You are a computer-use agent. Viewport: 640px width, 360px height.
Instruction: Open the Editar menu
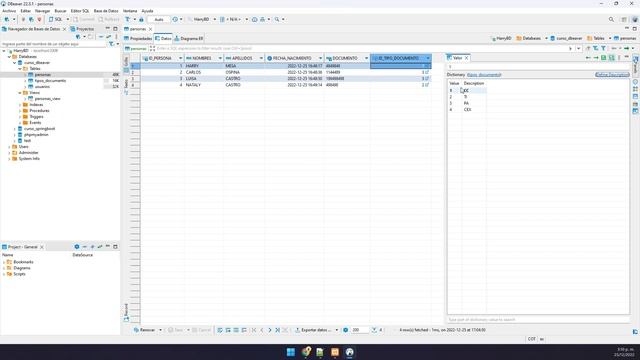[26, 11]
